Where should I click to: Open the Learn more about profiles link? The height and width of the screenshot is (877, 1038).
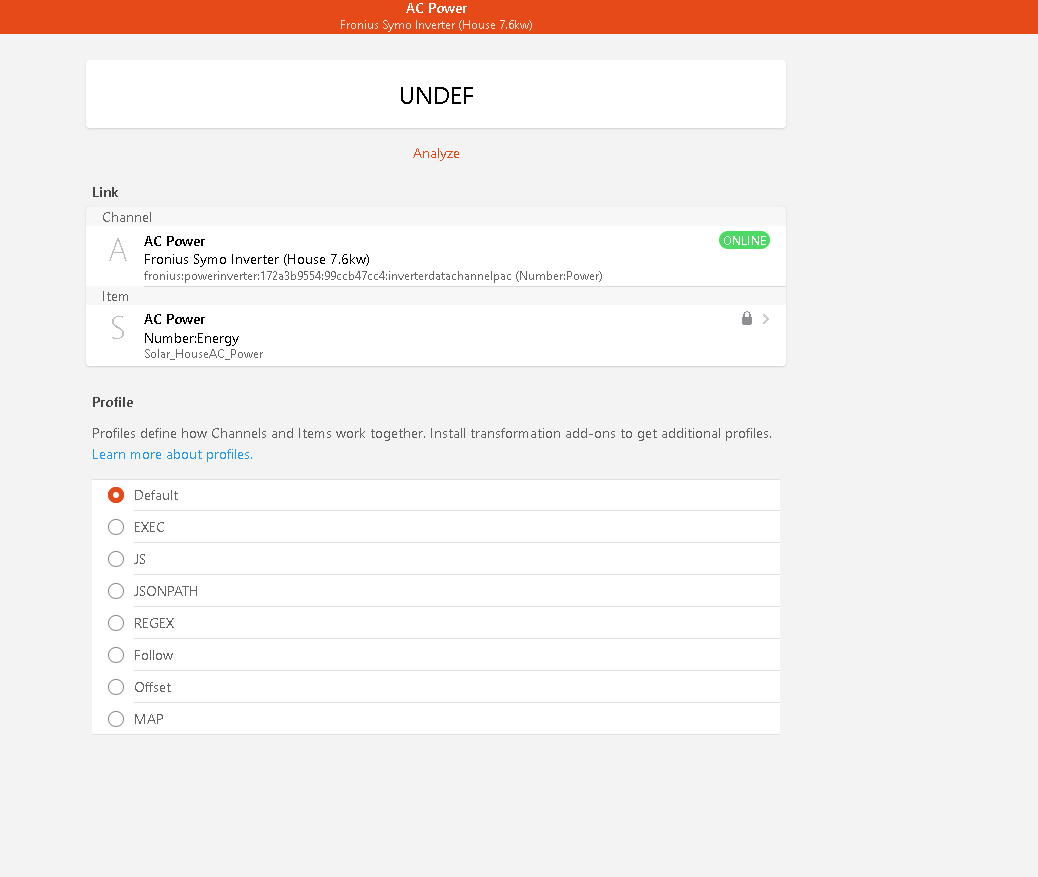click(172, 454)
